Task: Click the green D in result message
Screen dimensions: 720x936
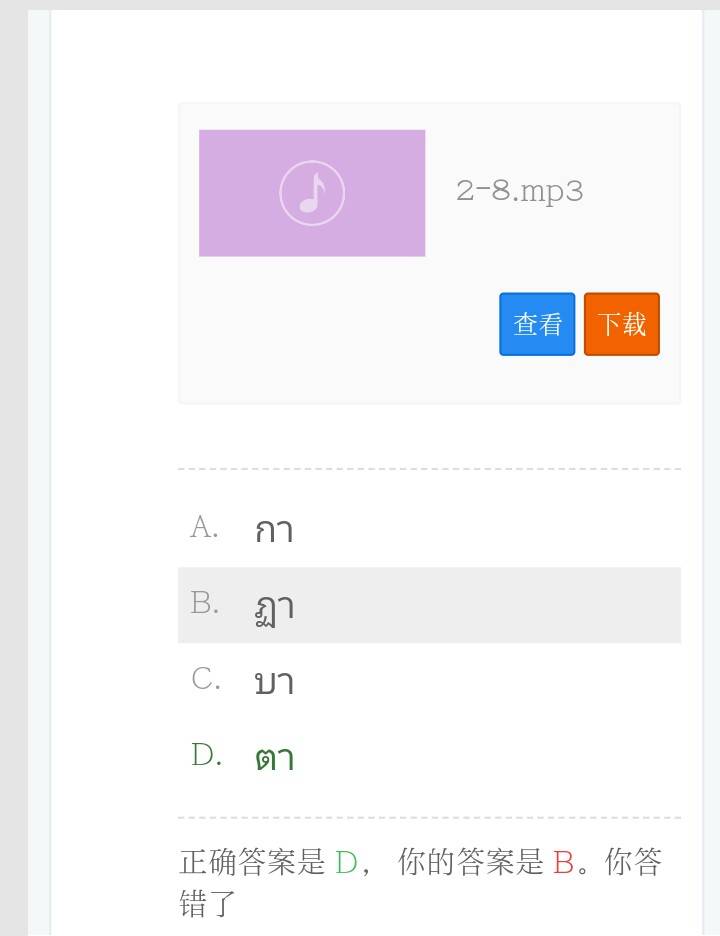Action: click(x=346, y=862)
